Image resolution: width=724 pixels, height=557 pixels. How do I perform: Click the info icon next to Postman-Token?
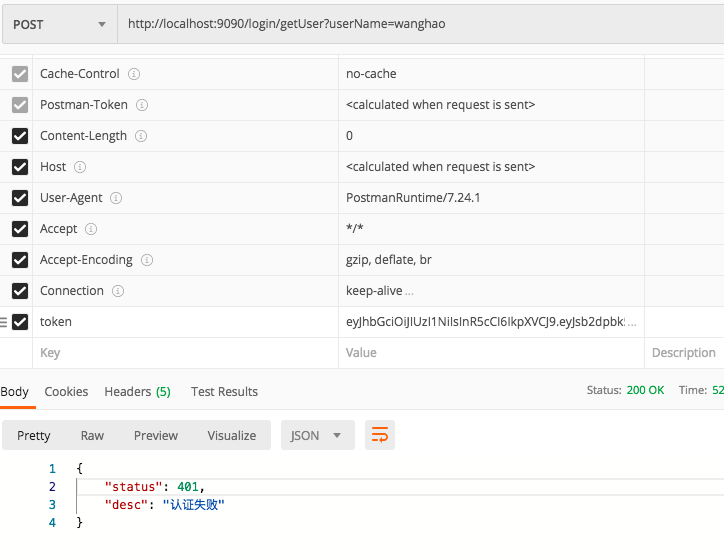(x=142, y=105)
